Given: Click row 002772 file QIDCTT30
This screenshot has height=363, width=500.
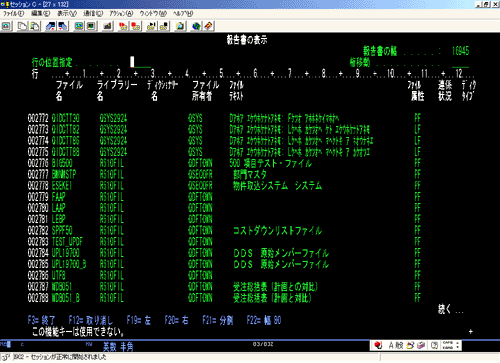Looking at the screenshot, I should (x=66, y=118).
